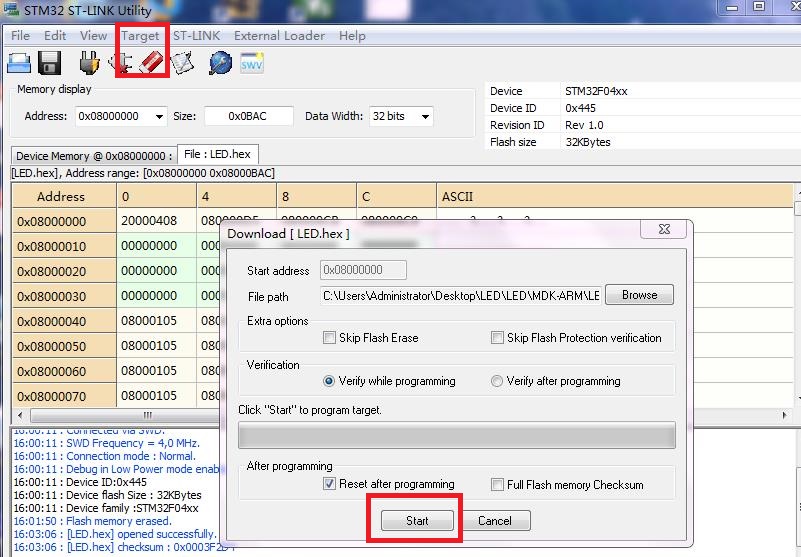Click the Cancel button
The height and width of the screenshot is (557, 801).
coord(494,521)
